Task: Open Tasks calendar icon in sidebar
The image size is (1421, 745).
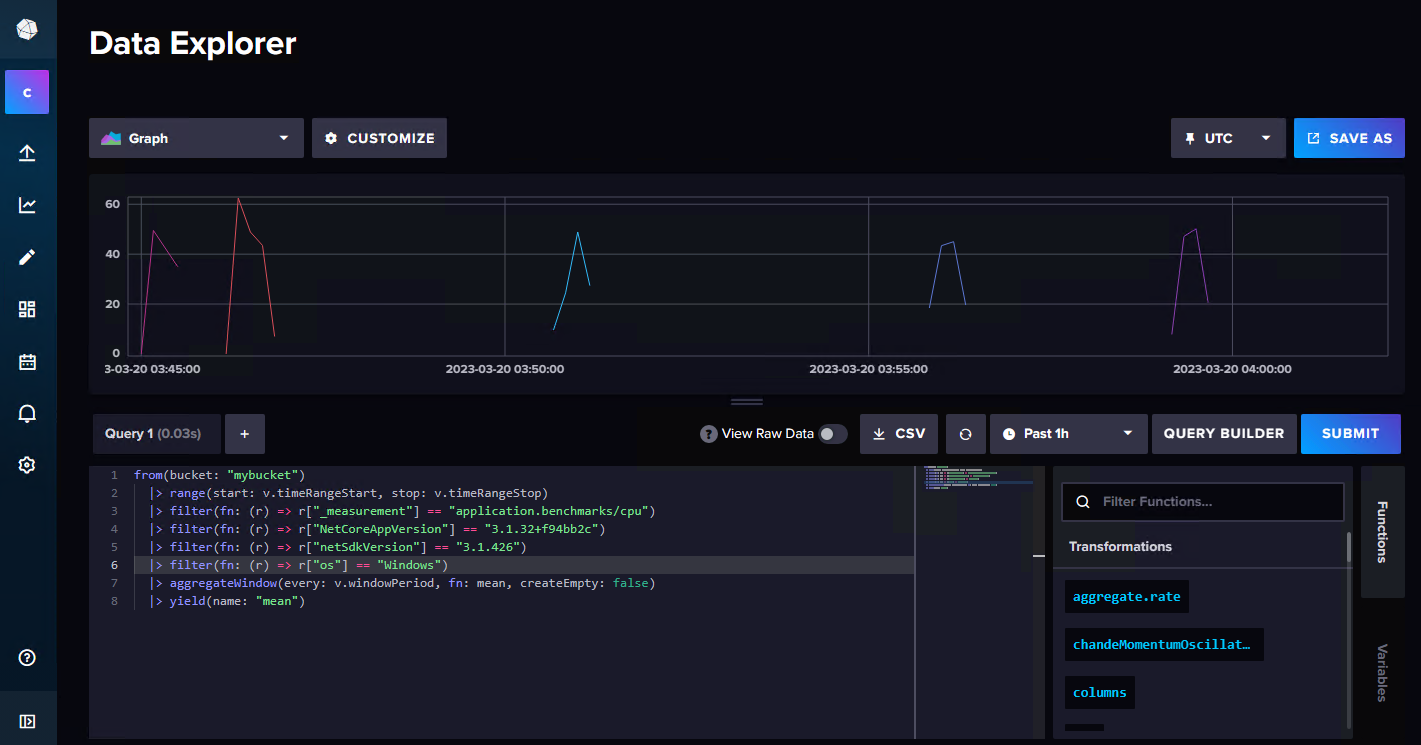Action: pos(27,361)
